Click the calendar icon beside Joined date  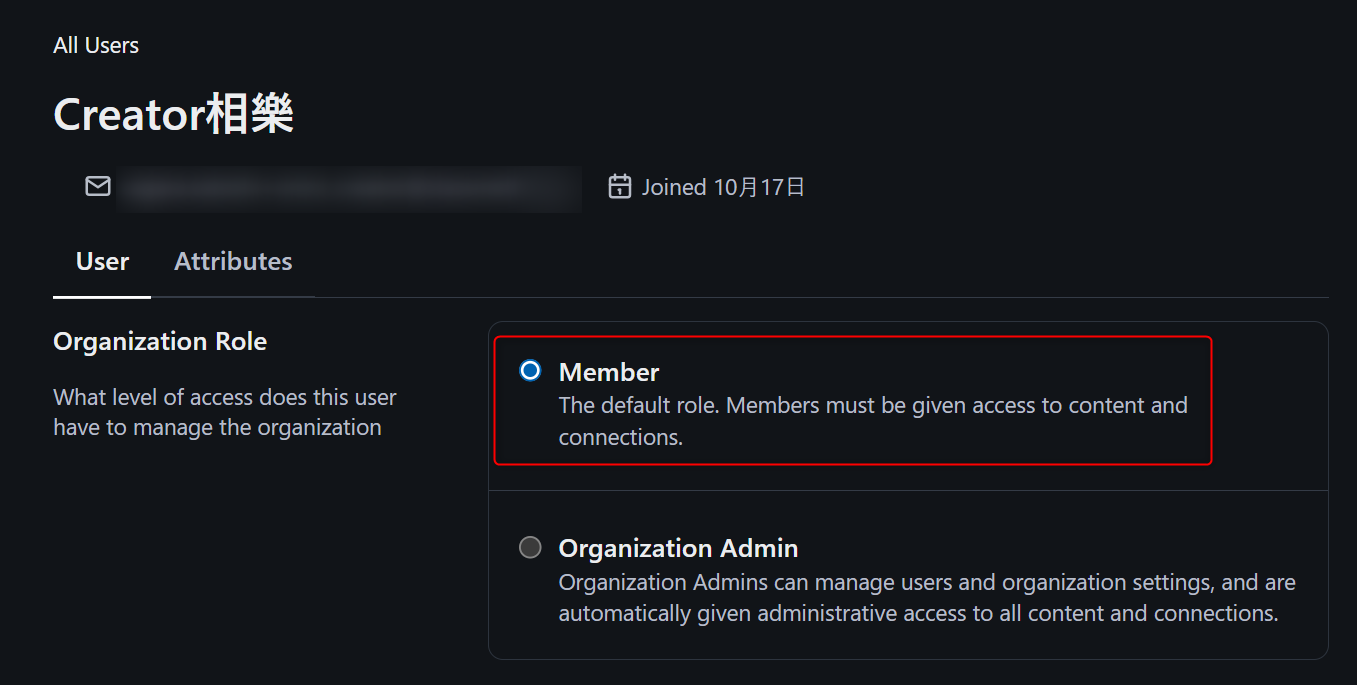click(x=620, y=187)
